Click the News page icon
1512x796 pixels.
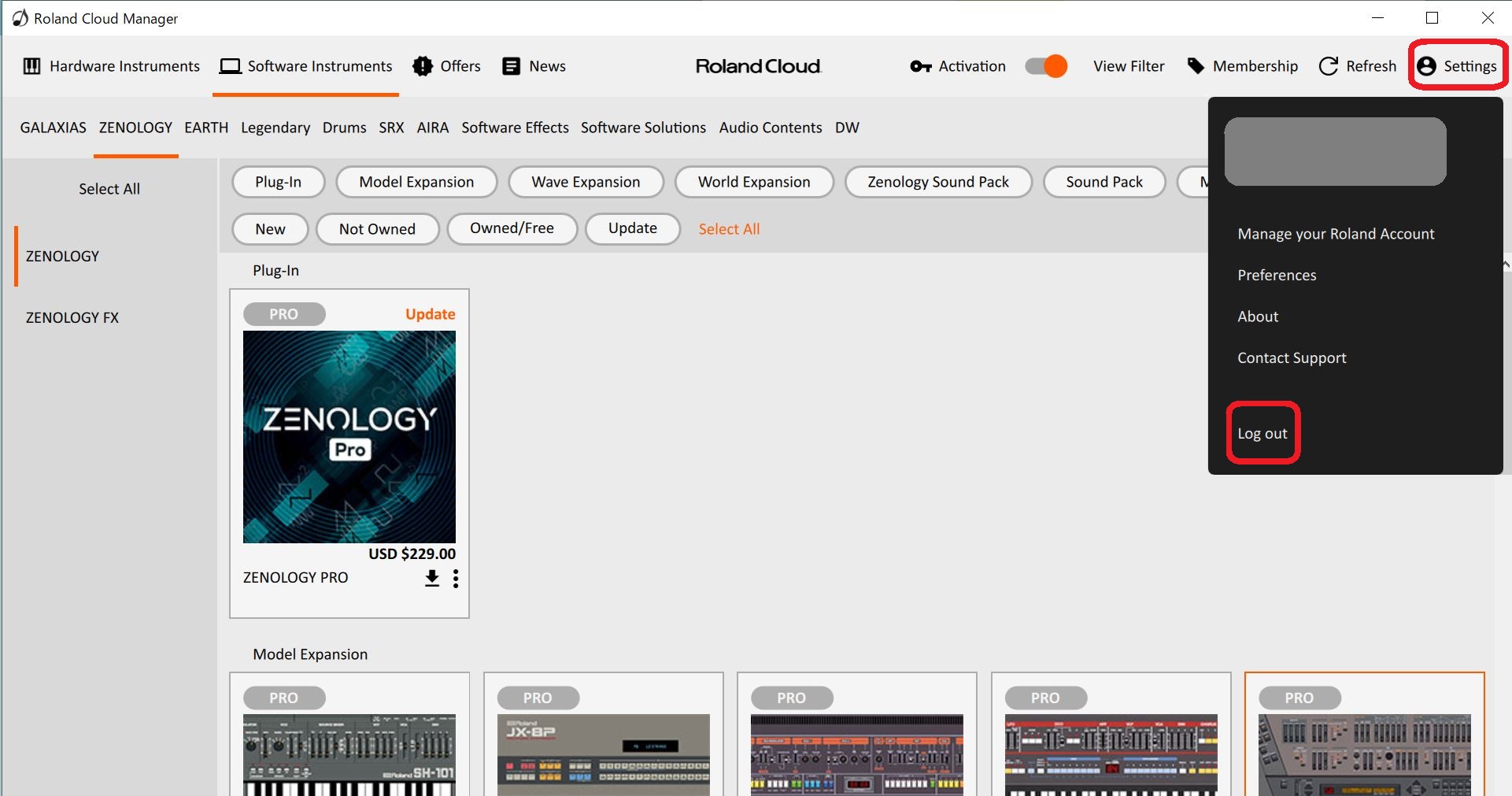[511, 66]
